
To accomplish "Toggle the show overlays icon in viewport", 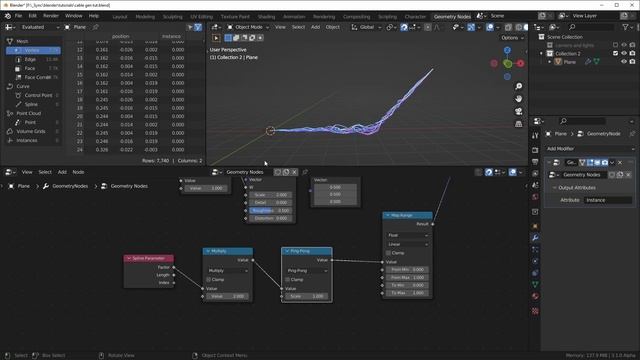I will (x=490, y=27).
